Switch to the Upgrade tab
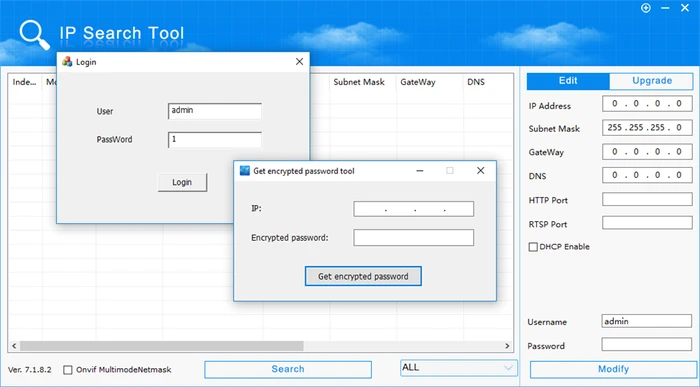 coord(651,81)
